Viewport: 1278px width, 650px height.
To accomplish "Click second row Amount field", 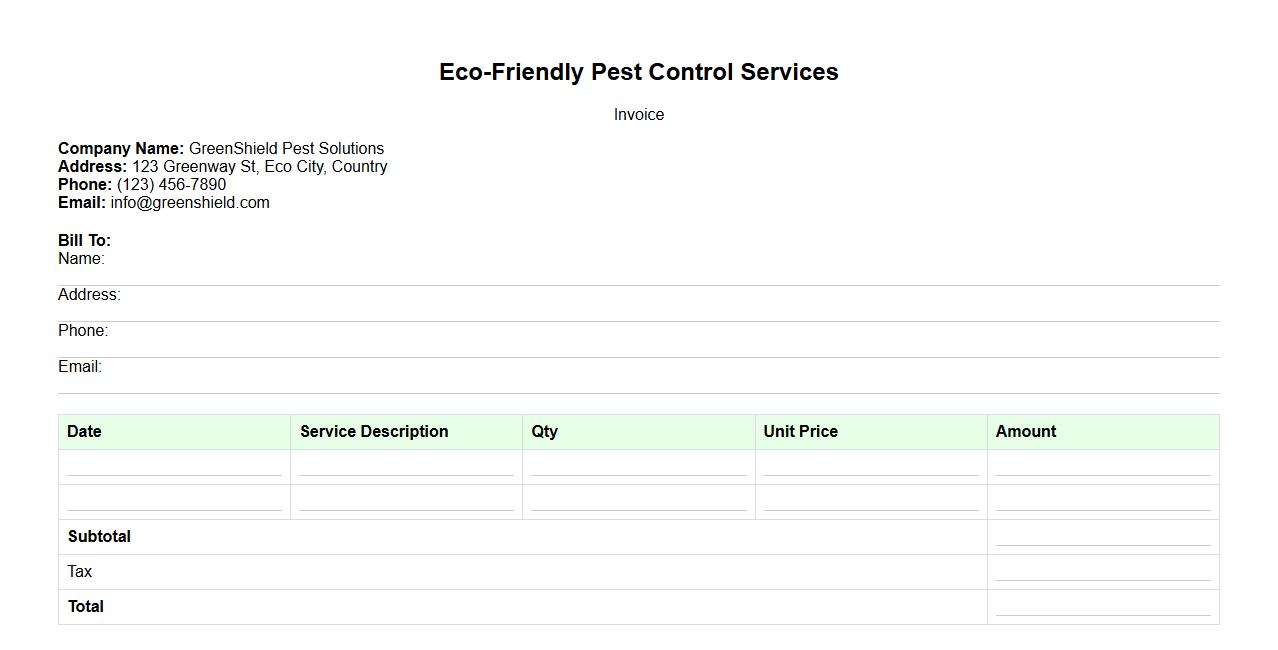I will click(x=1103, y=502).
